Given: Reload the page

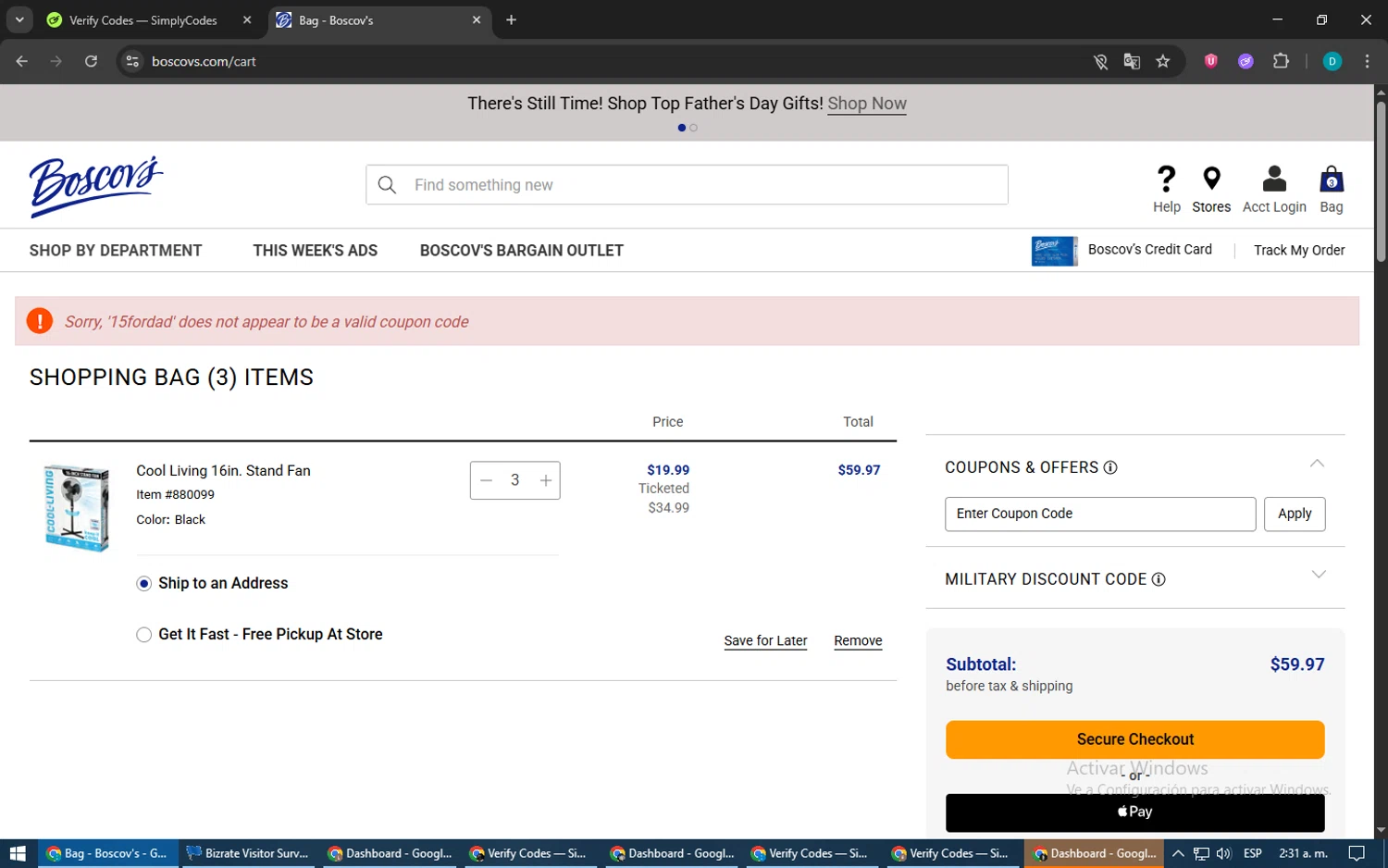Looking at the screenshot, I should click(91, 61).
